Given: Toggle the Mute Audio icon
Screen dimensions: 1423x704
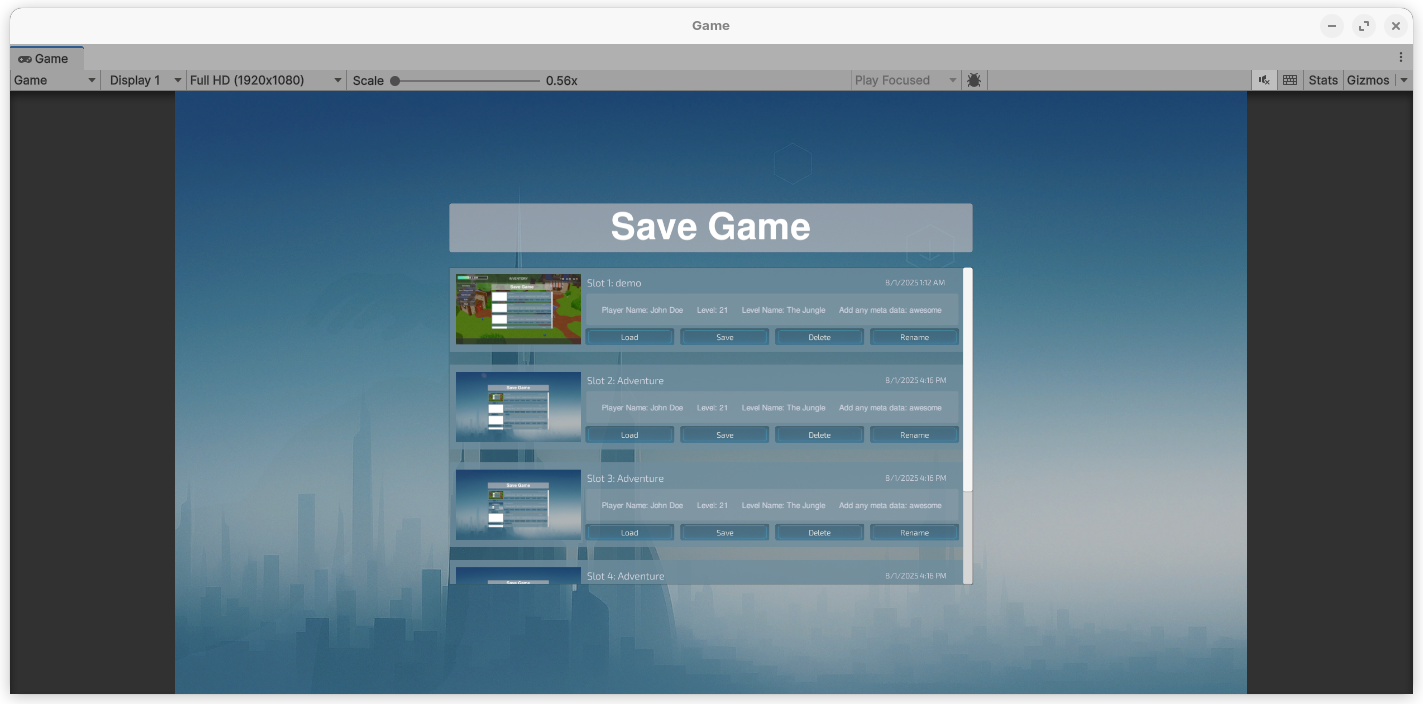Looking at the screenshot, I should pyautogui.click(x=1265, y=80).
